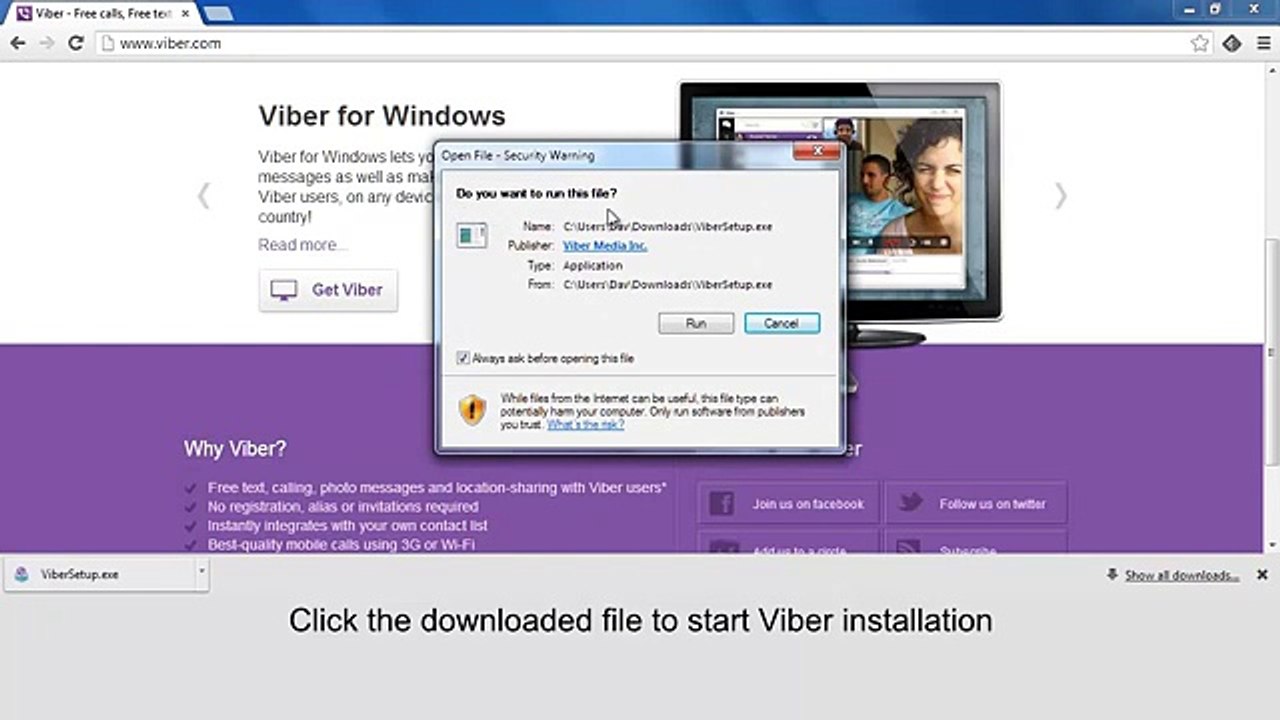Click the Name row file path
Viewport: 1280px width, 720px height.
[668, 227]
